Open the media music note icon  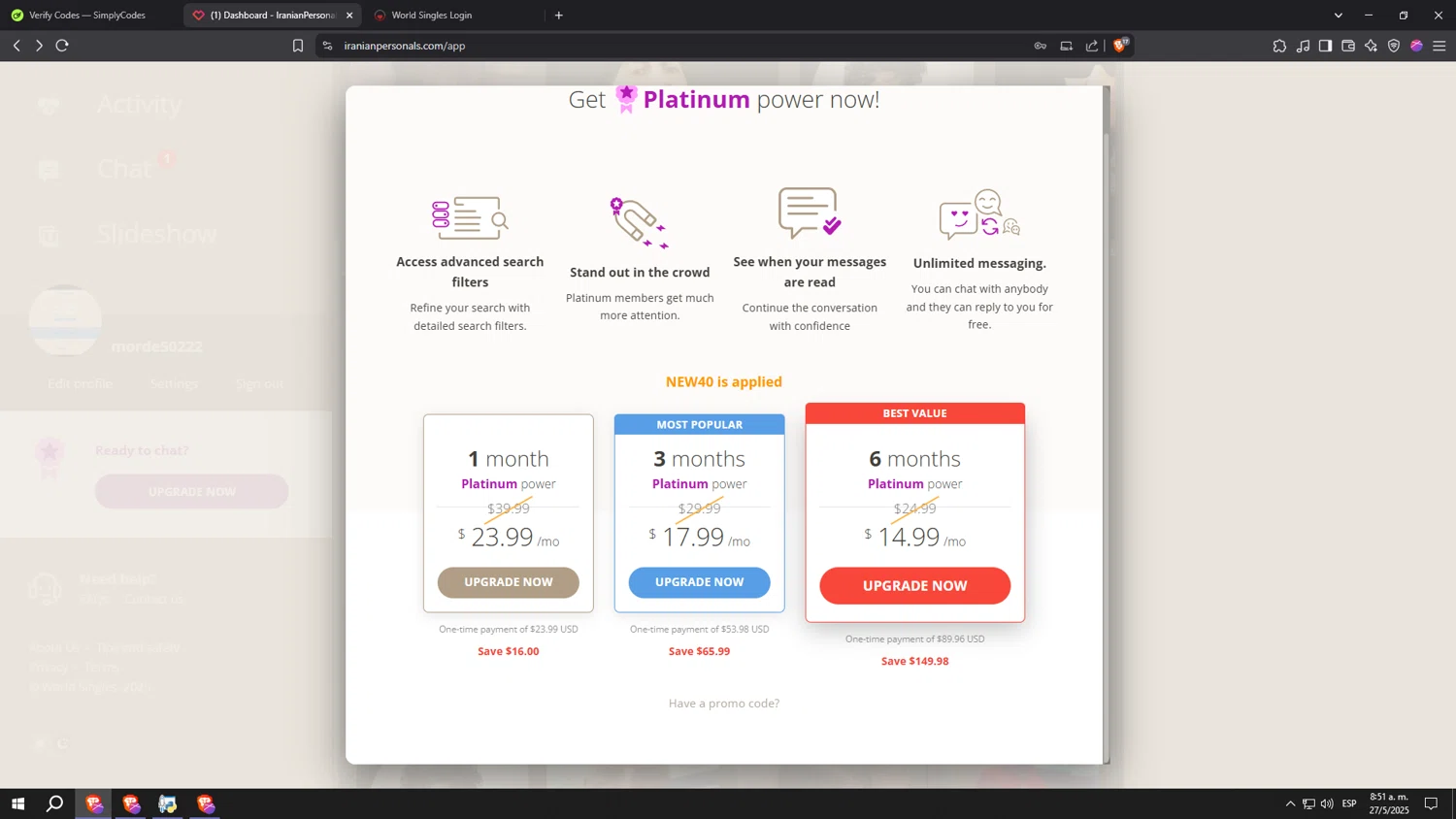coord(1303,46)
